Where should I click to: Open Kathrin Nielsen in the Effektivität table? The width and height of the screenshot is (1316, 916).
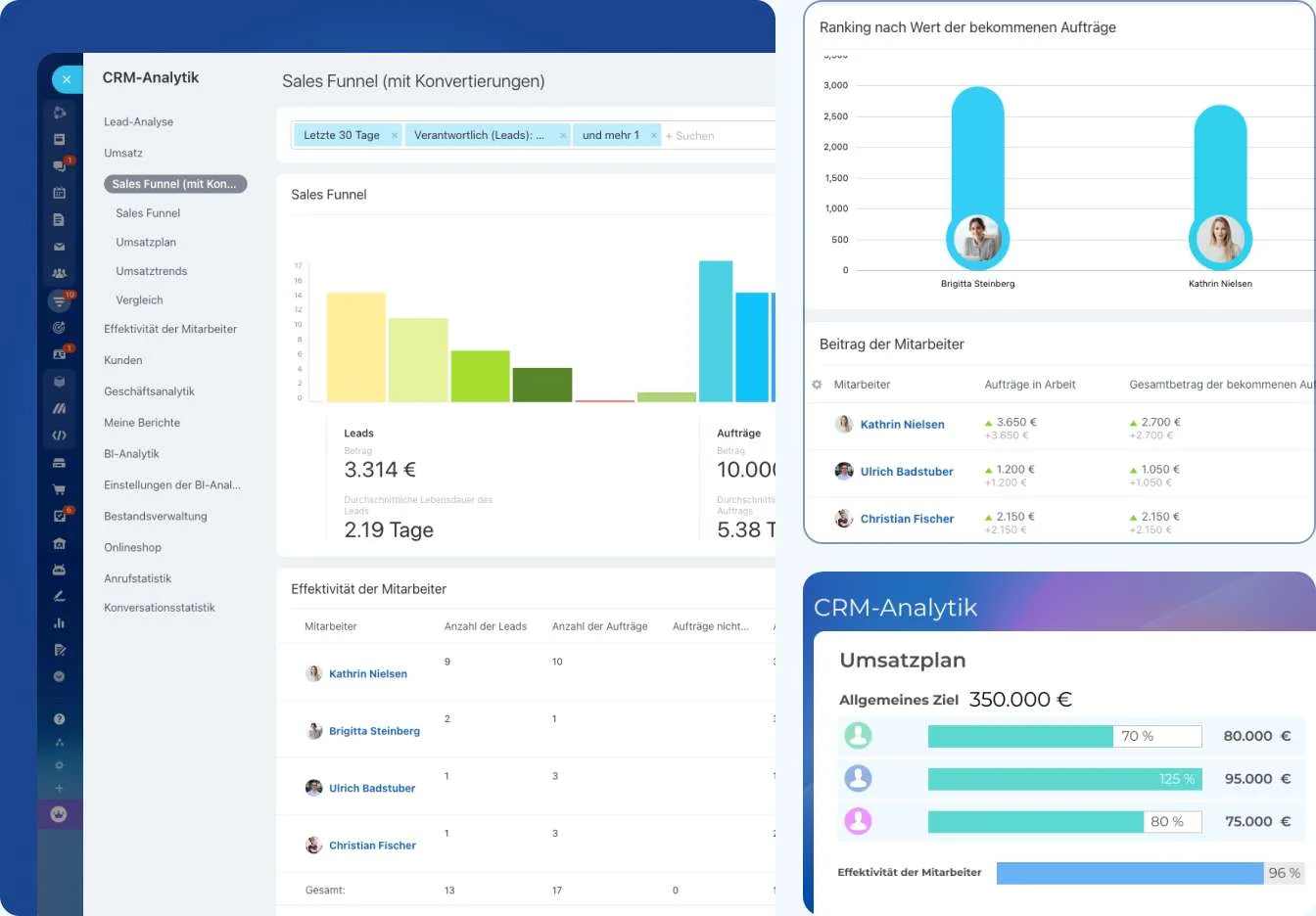pyautogui.click(x=368, y=674)
